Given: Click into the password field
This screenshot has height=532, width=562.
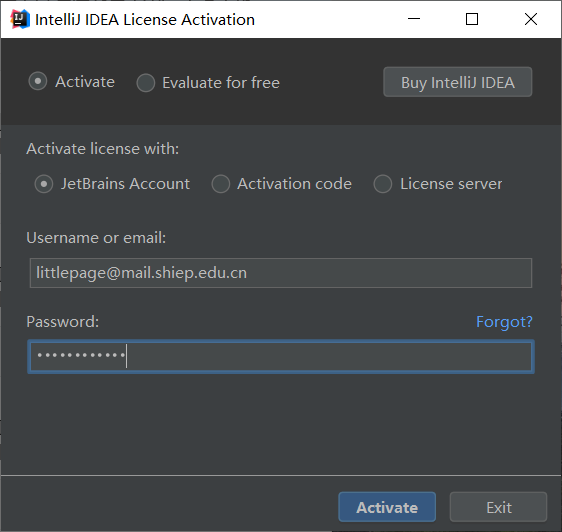Looking at the screenshot, I should (281, 356).
